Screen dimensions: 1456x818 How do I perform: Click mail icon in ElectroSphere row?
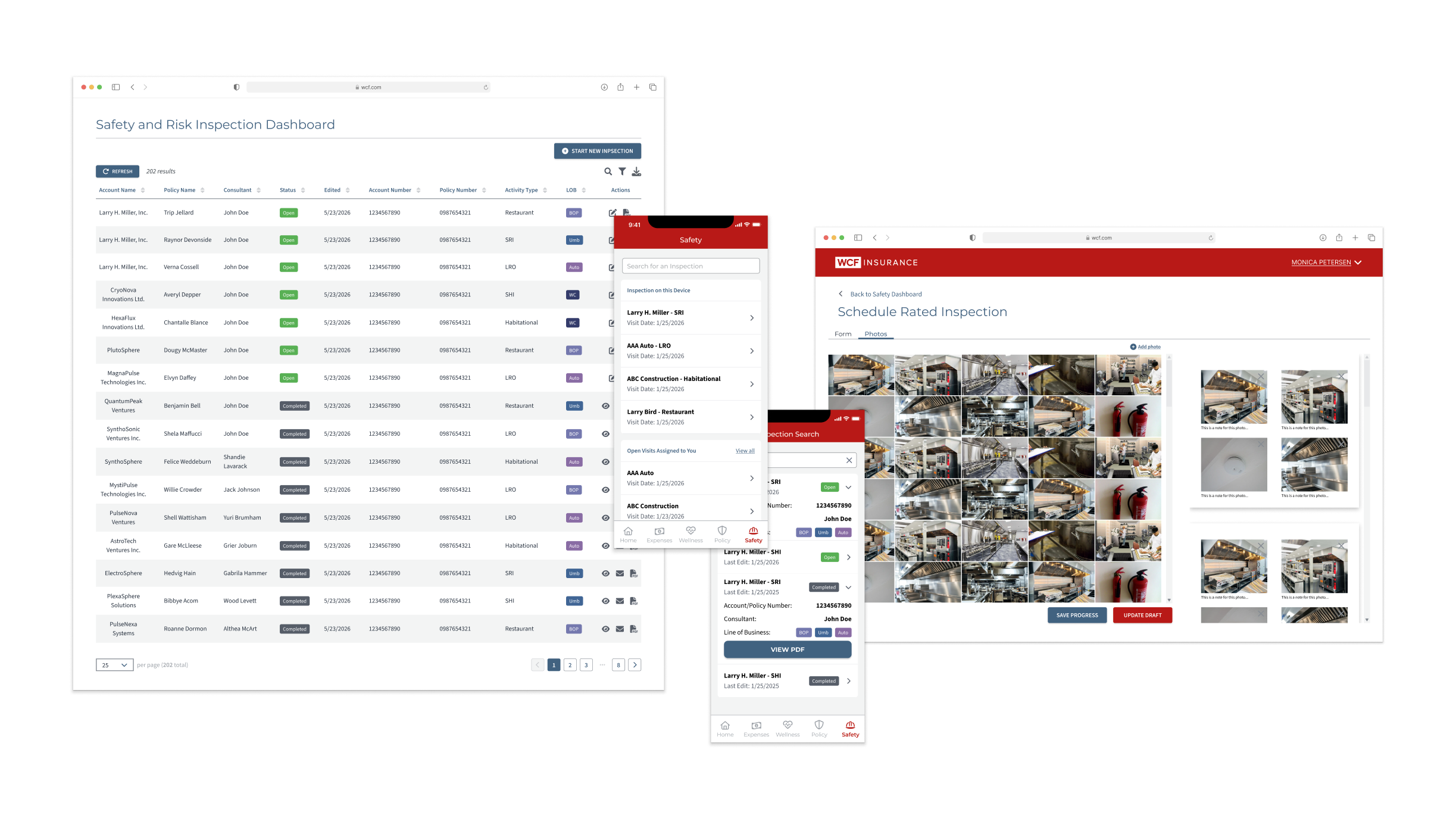click(620, 573)
